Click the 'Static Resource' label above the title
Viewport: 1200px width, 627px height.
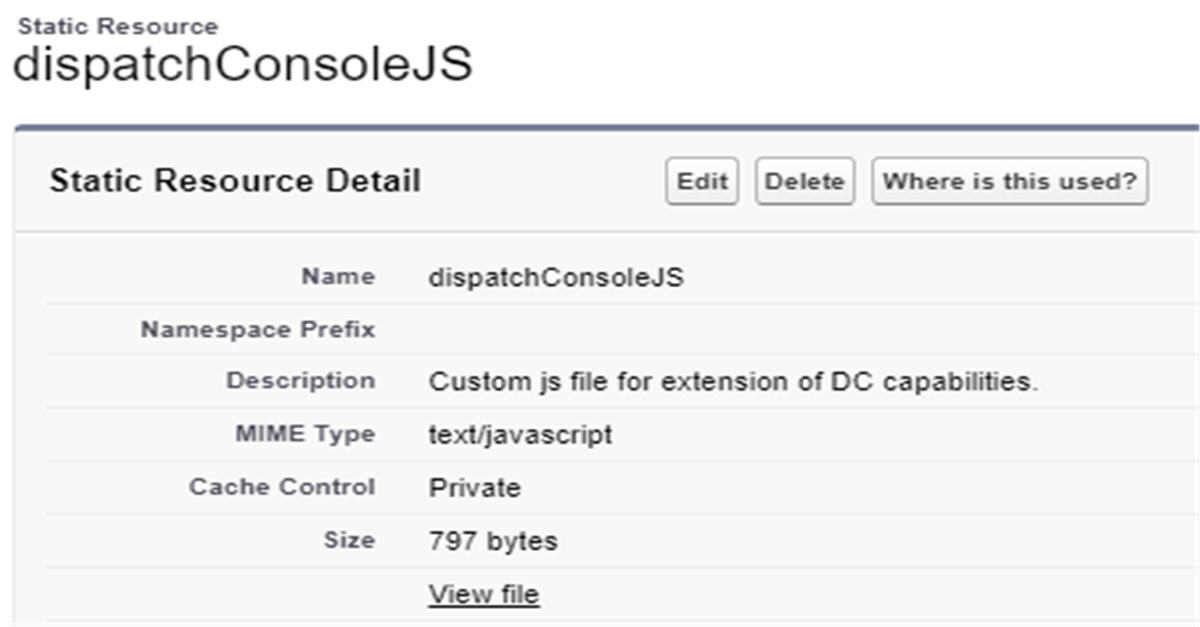(x=118, y=26)
